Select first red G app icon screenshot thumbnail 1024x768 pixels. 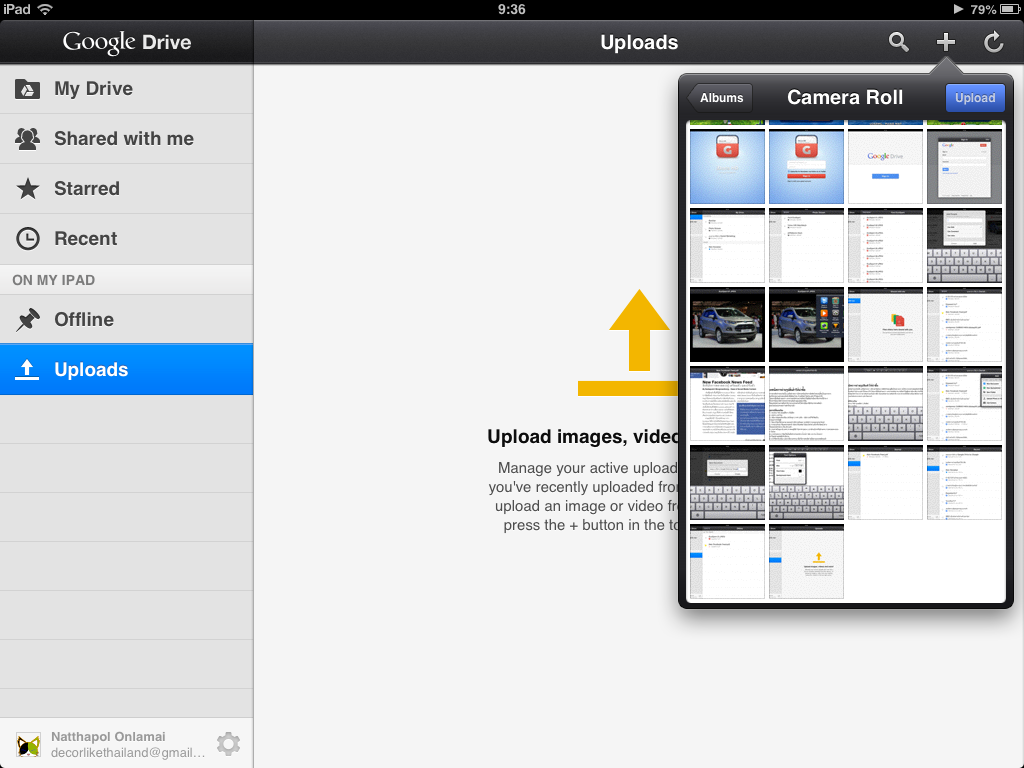click(727, 167)
